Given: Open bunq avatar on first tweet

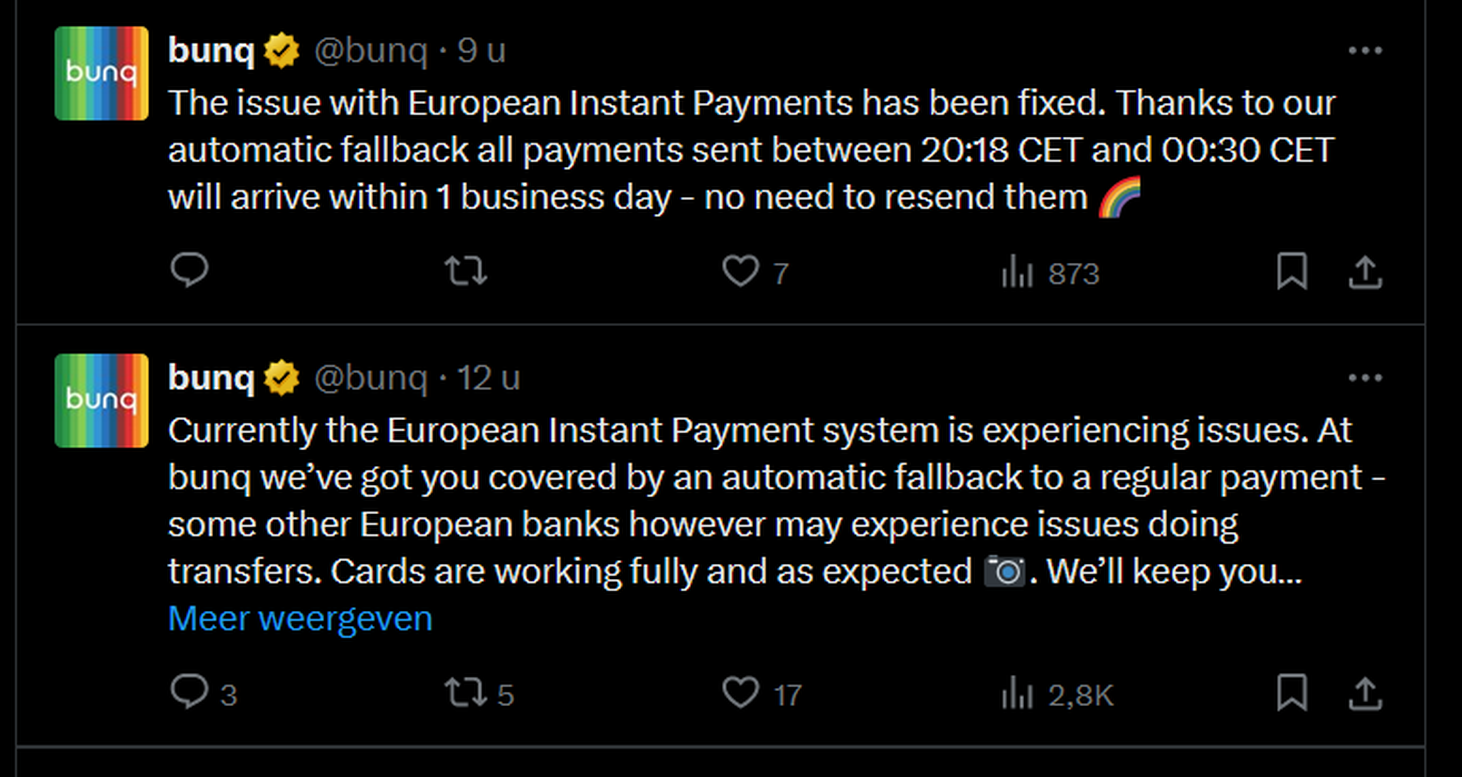Looking at the screenshot, I should click(102, 73).
